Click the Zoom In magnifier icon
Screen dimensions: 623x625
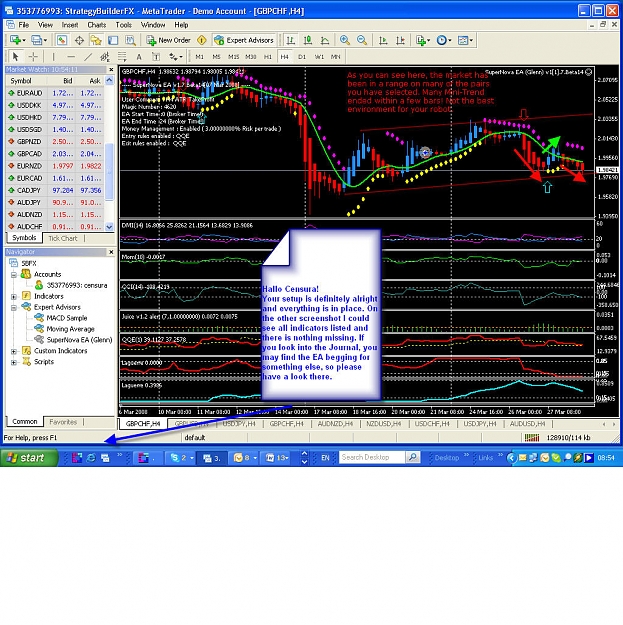345,40
